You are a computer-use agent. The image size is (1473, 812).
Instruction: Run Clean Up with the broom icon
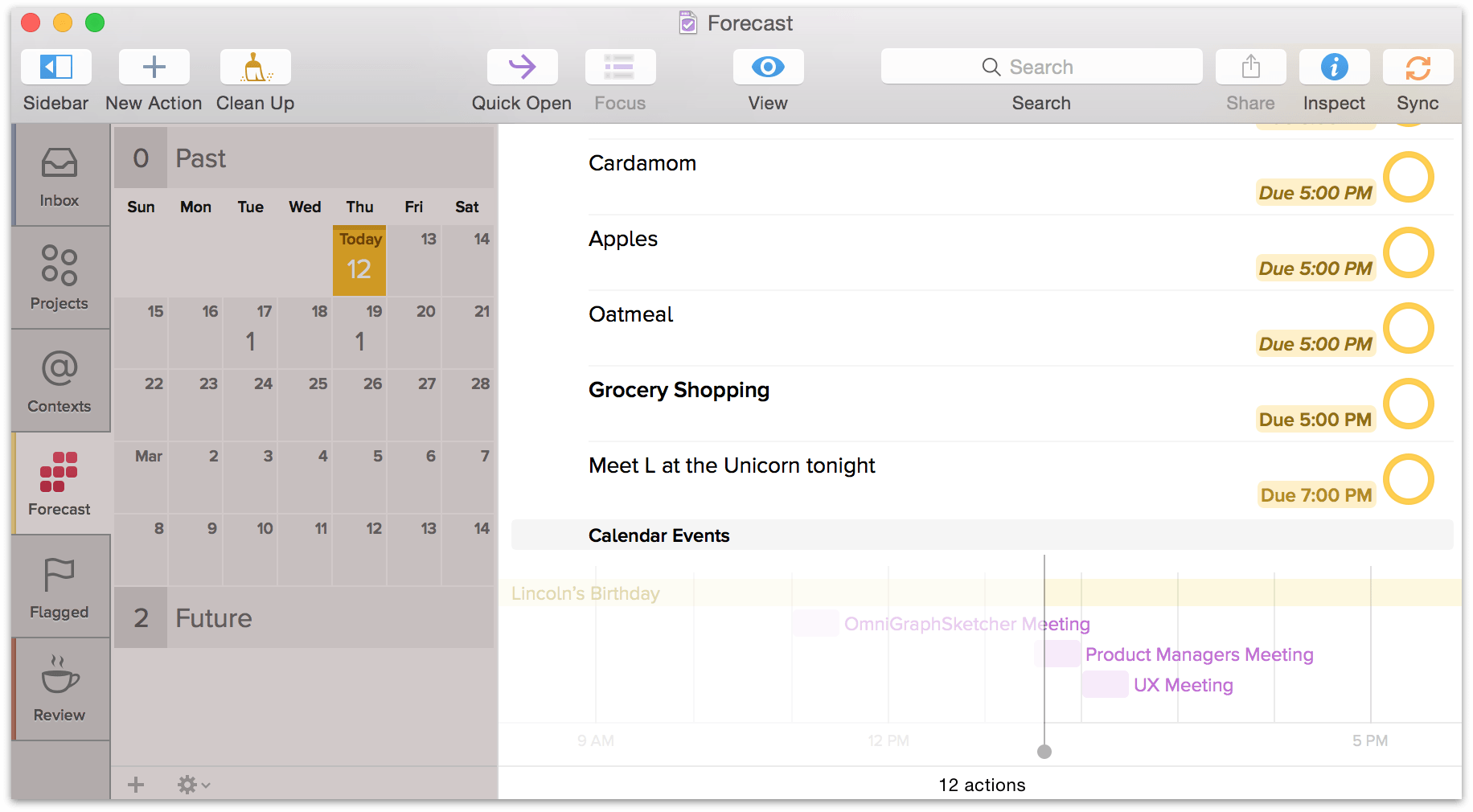click(255, 67)
